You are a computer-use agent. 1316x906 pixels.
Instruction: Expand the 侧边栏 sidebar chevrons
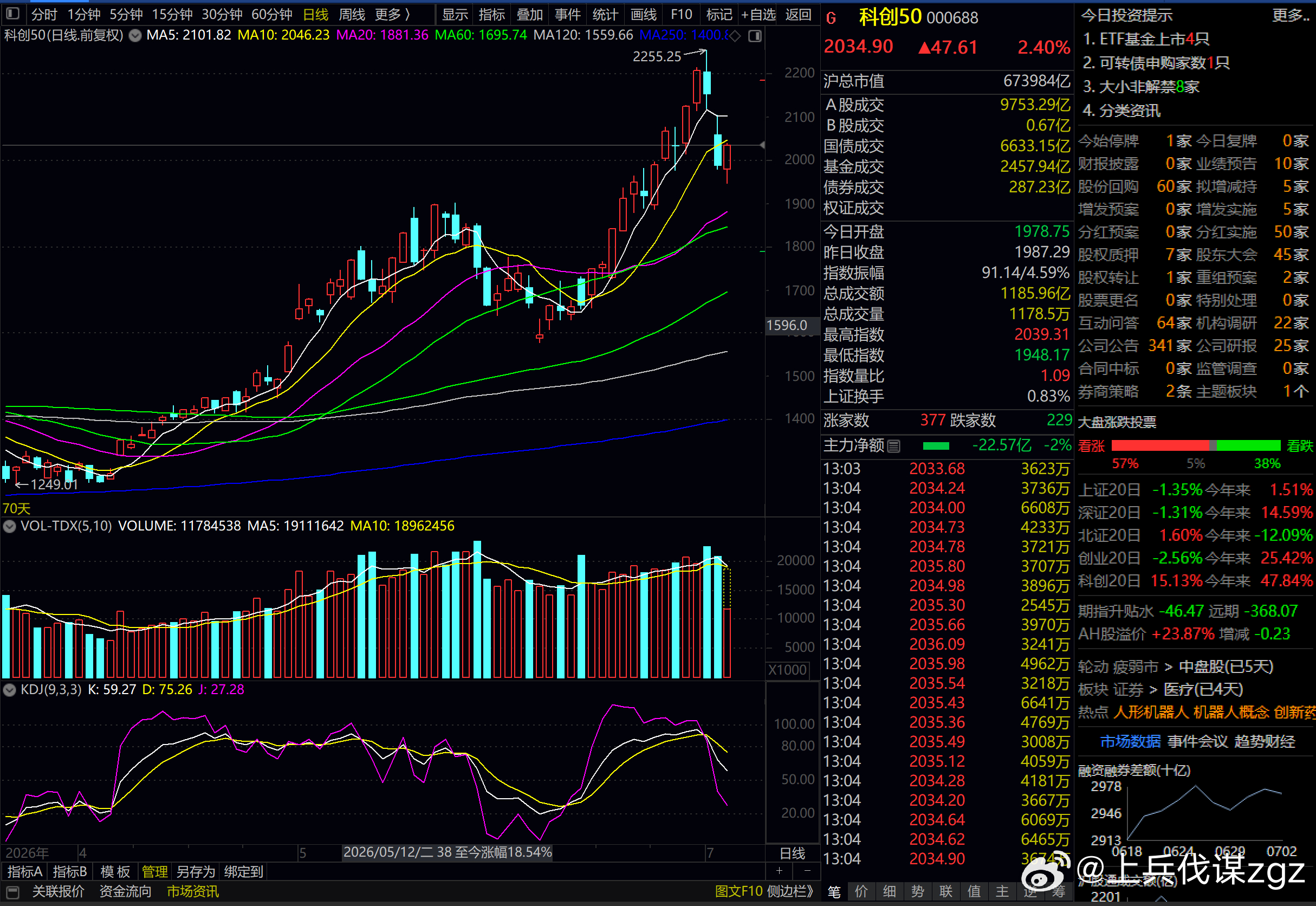pos(790,891)
